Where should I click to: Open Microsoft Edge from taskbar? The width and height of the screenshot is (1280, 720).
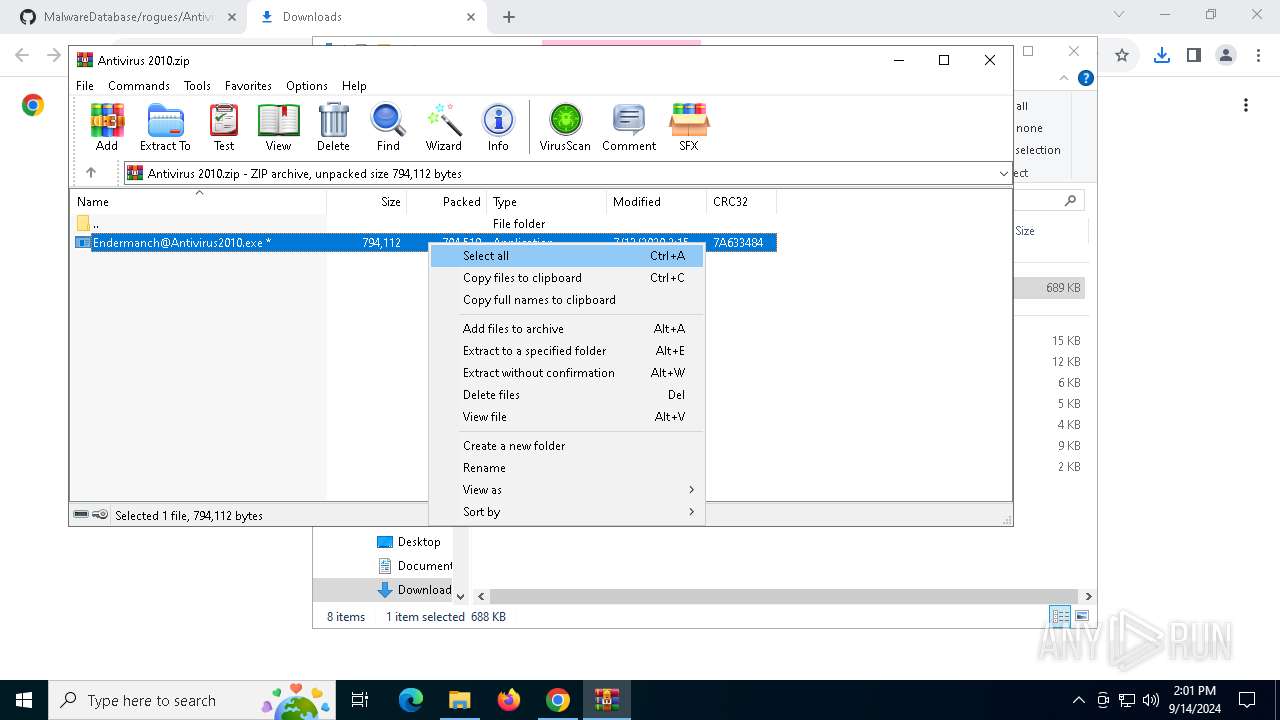[411, 700]
